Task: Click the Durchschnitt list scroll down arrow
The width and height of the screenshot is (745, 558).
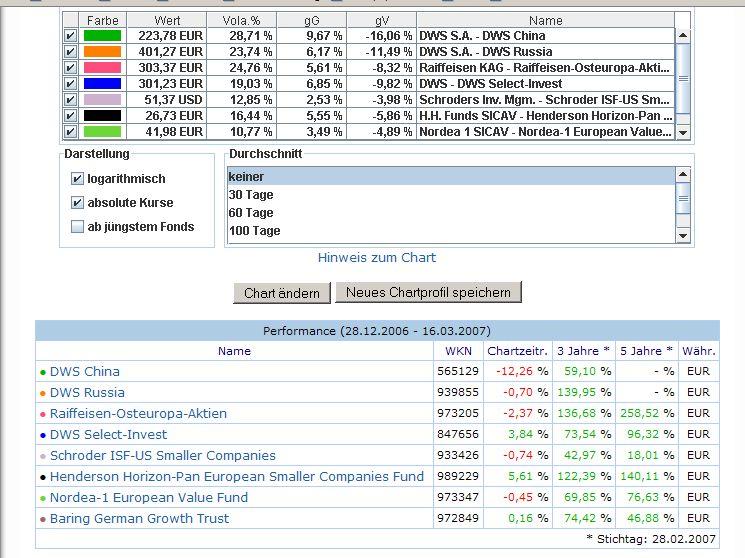Action: point(683,236)
